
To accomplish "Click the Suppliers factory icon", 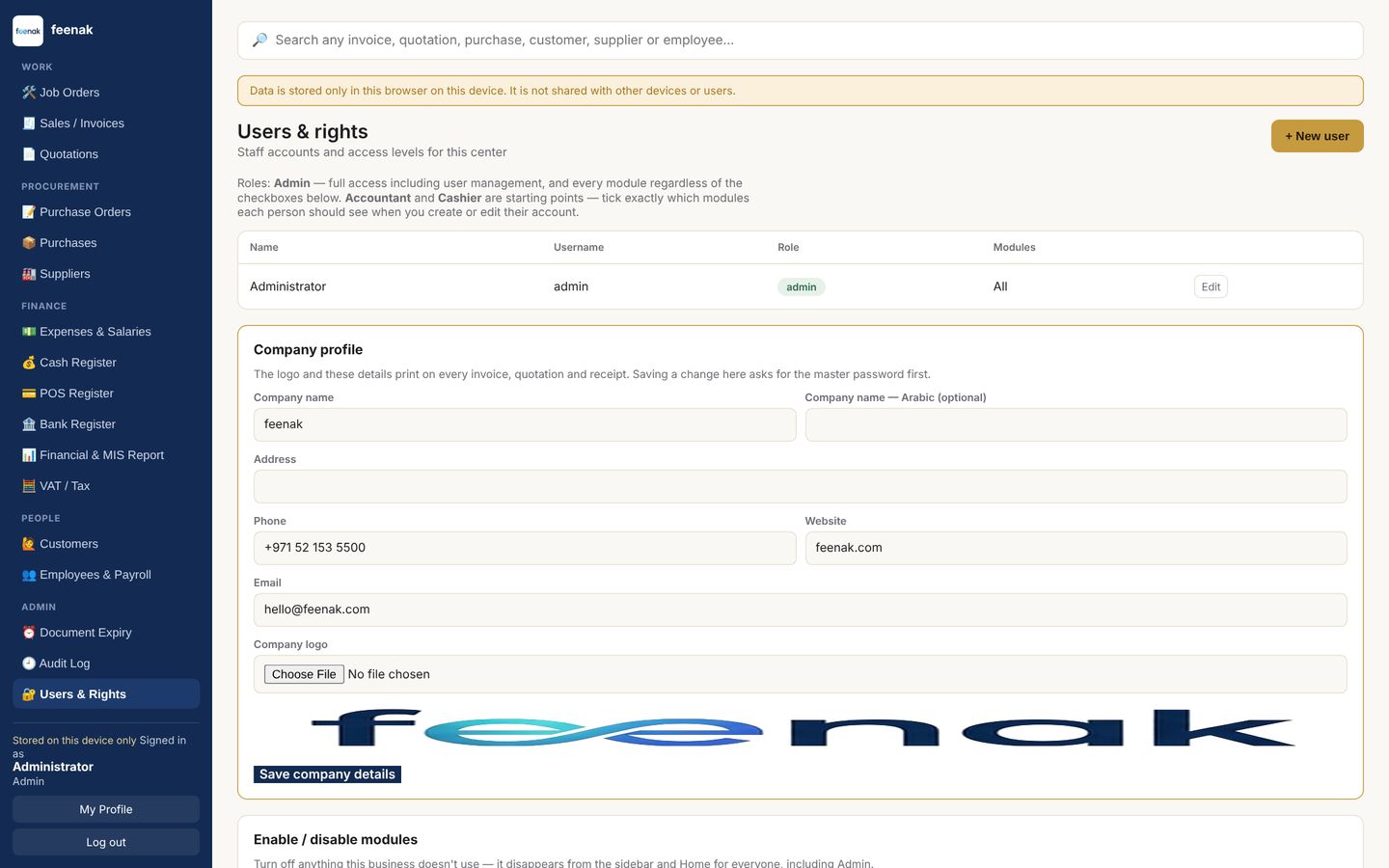I will coord(29,274).
